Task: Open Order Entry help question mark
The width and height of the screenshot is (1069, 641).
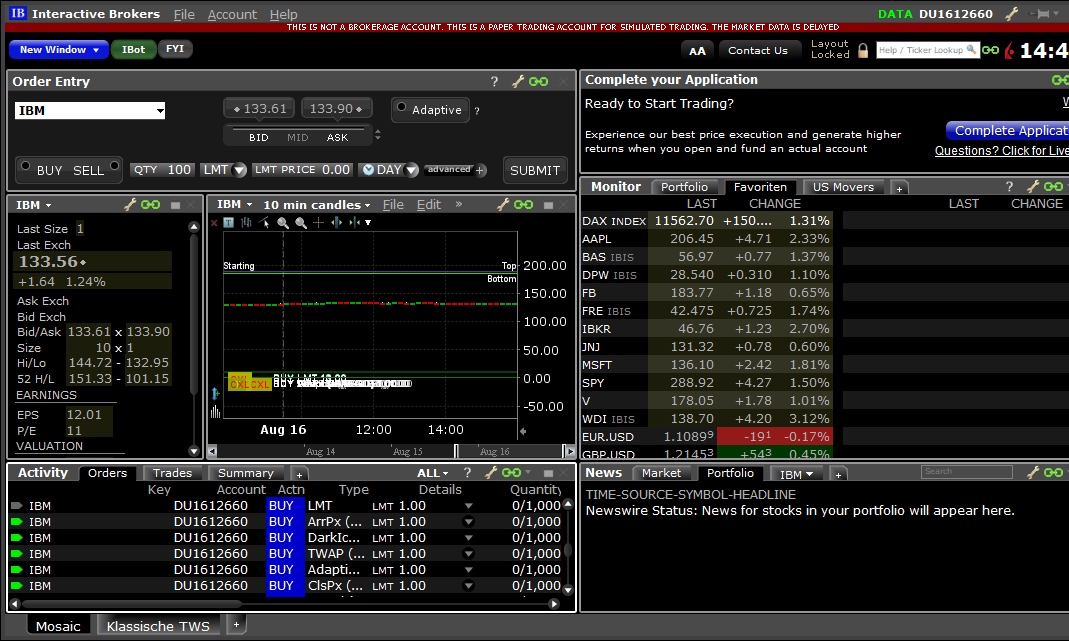Action: point(494,81)
